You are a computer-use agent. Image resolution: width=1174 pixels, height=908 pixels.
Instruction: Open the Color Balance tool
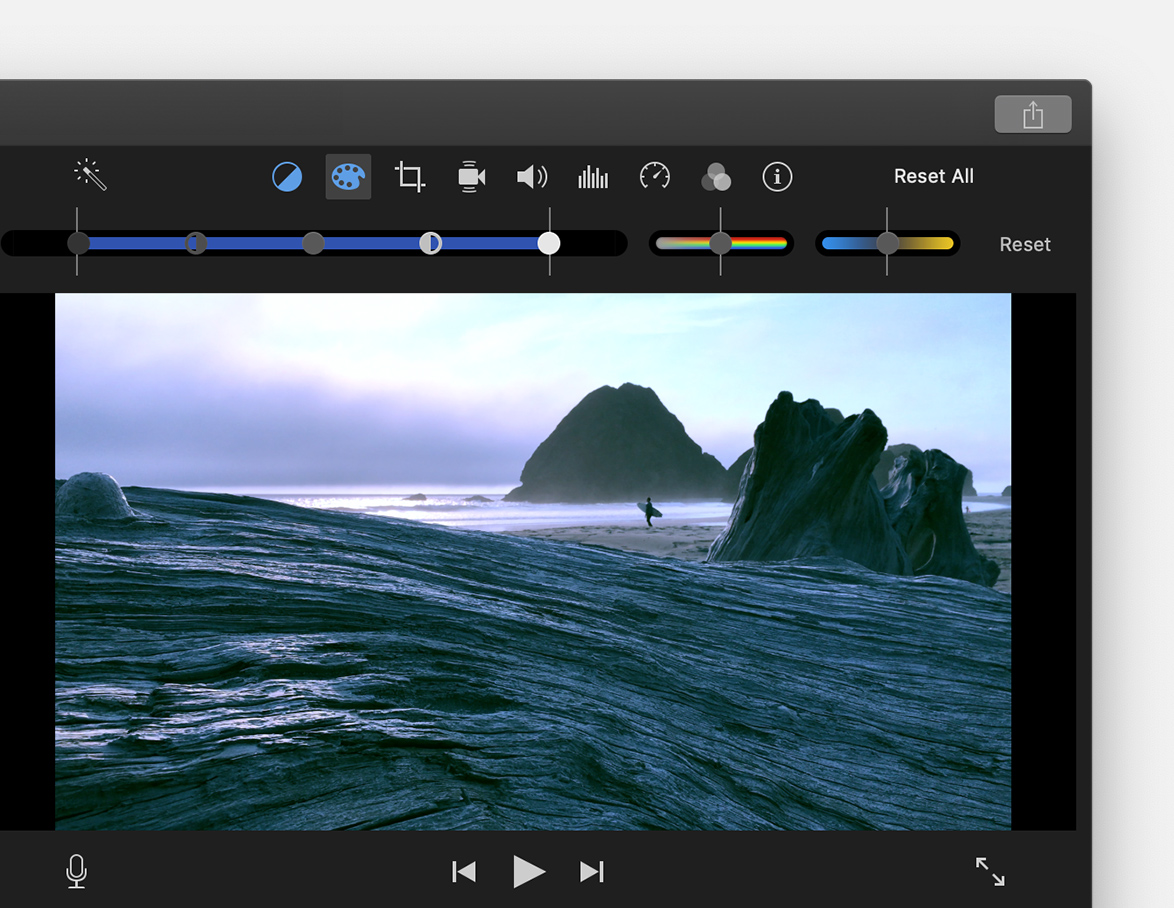coord(287,177)
